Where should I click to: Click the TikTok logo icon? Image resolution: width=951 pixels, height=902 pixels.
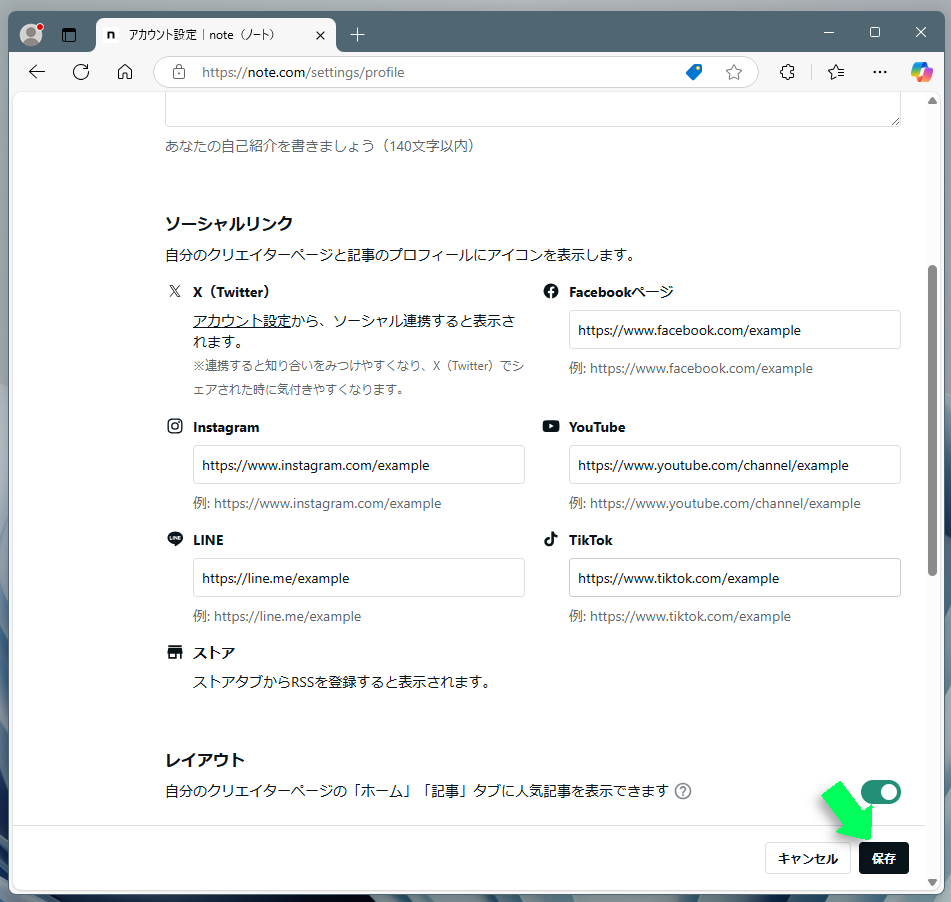point(551,539)
